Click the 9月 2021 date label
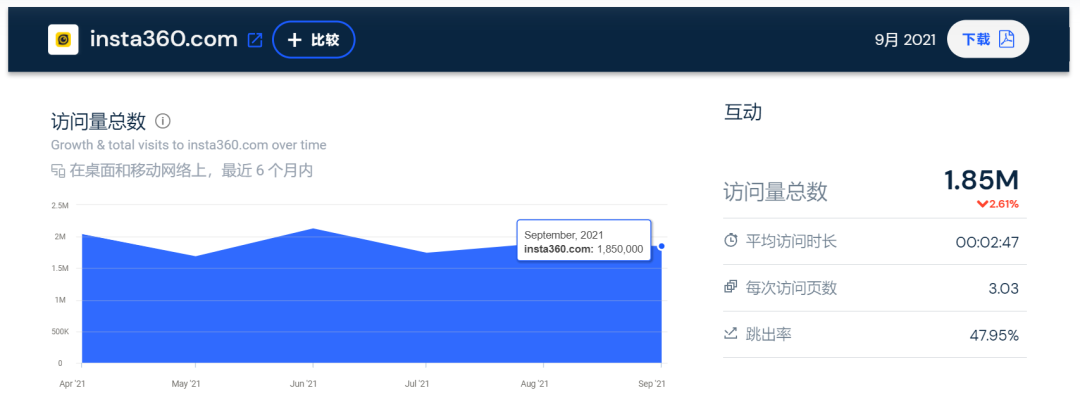The height and width of the screenshot is (402, 1080). (904, 40)
